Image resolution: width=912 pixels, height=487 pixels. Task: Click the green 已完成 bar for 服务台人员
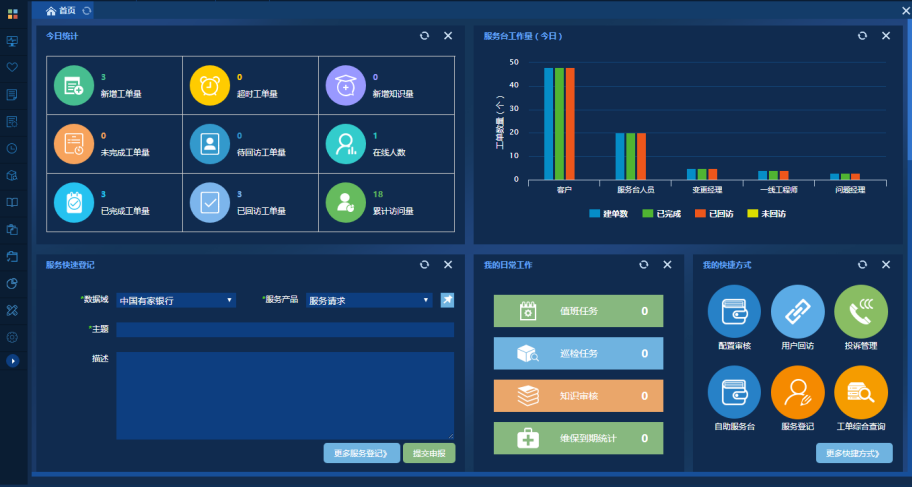[x=630, y=157]
